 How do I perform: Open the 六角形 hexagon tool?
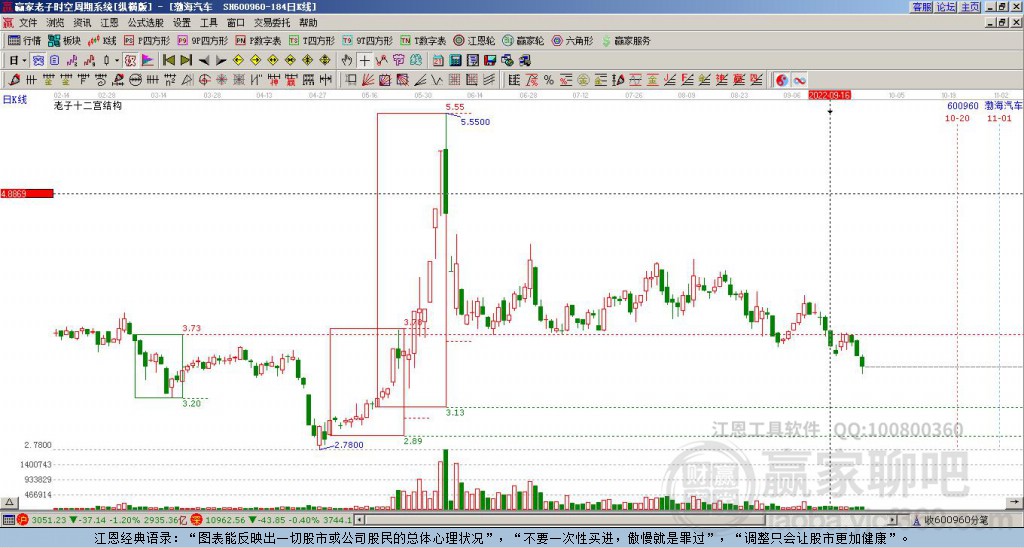click(x=573, y=40)
